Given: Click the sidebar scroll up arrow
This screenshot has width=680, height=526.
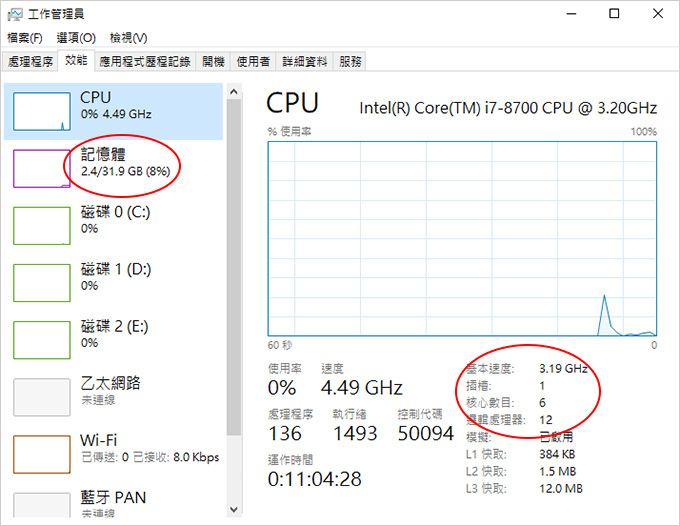Looking at the screenshot, I should click(234, 91).
